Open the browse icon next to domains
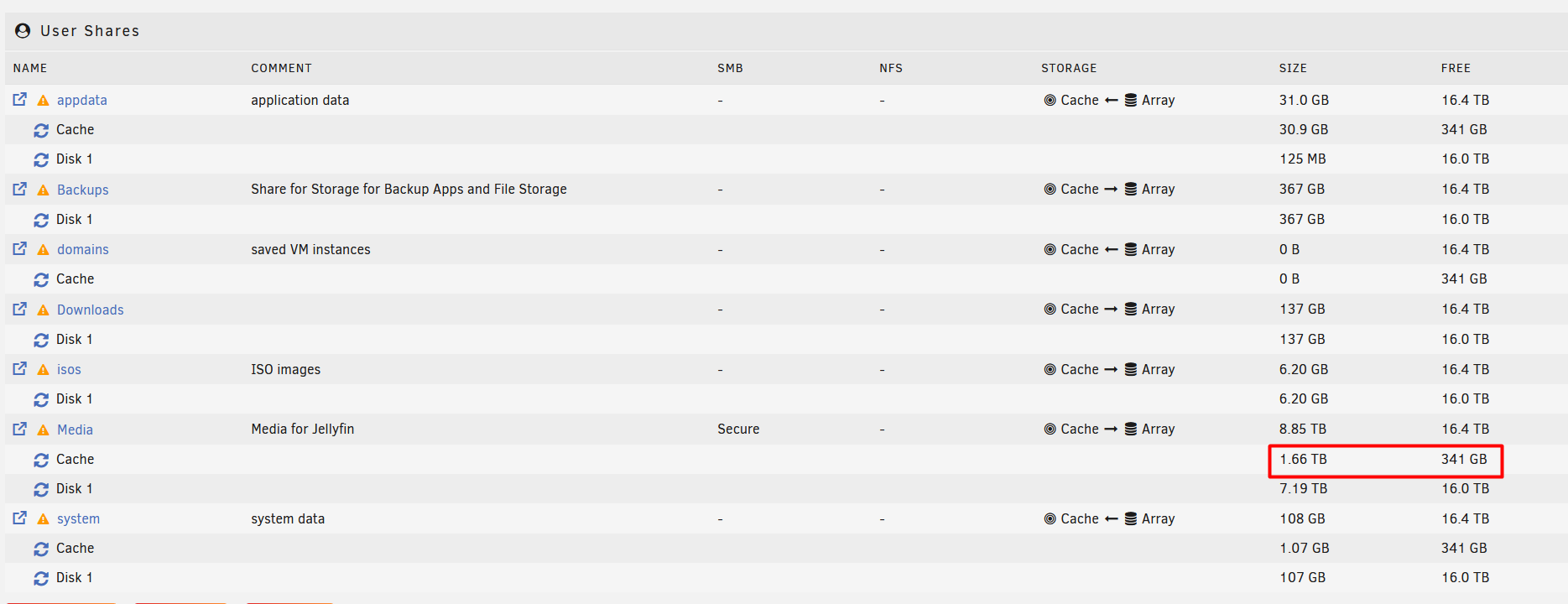Viewport: 1568px width, 604px height. click(x=20, y=249)
